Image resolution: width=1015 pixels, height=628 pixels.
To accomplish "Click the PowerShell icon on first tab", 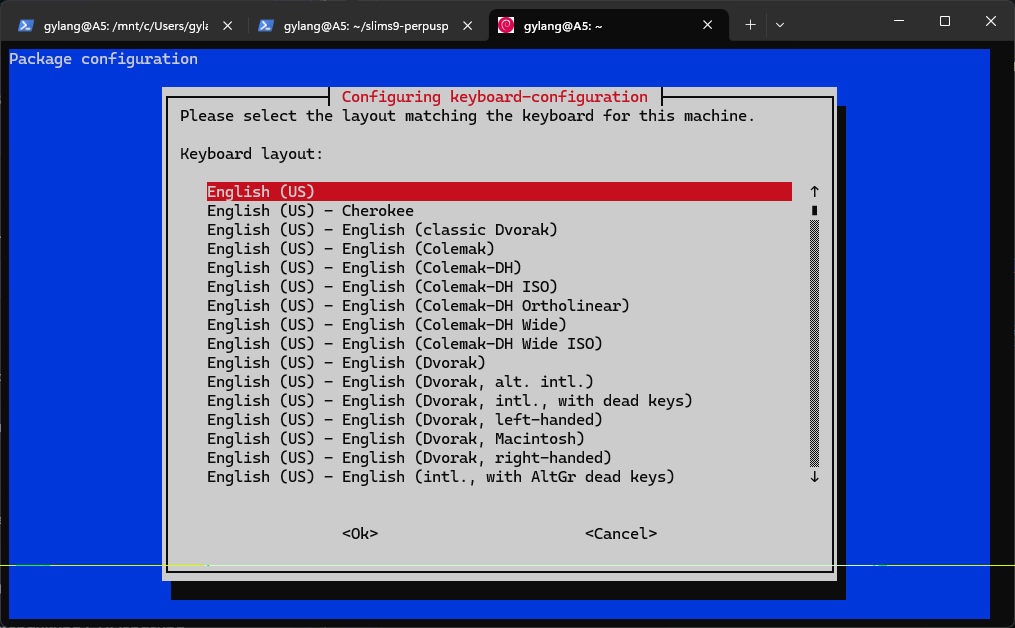I will [26, 24].
